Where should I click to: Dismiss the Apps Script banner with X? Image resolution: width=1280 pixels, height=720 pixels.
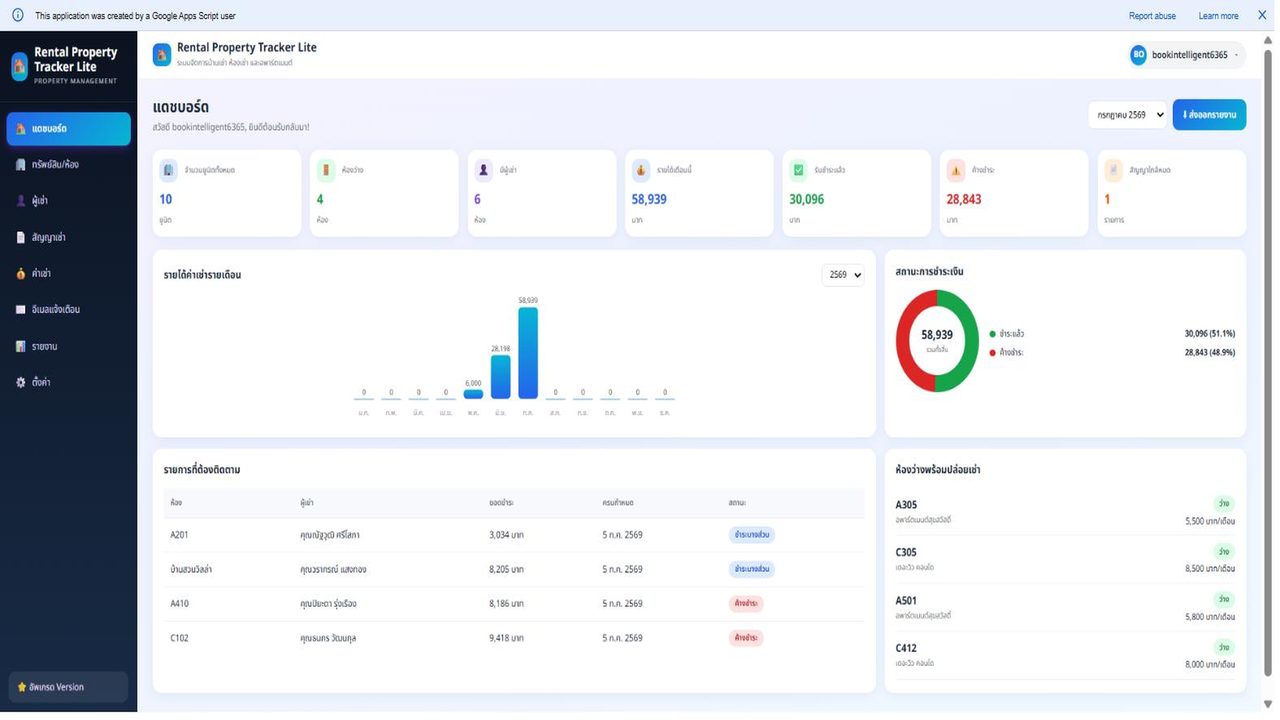click(x=1262, y=15)
